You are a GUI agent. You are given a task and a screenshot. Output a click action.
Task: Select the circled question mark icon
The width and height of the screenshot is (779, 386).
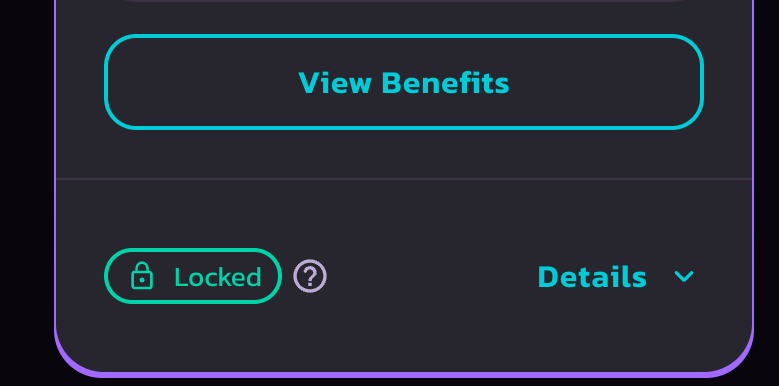310,276
